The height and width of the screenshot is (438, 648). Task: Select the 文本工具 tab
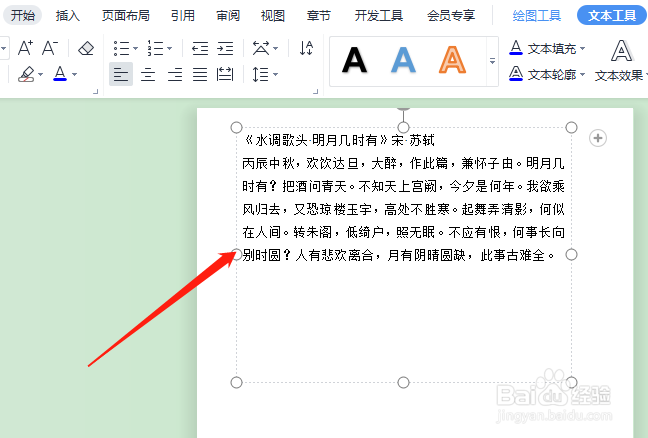click(612, 15)
